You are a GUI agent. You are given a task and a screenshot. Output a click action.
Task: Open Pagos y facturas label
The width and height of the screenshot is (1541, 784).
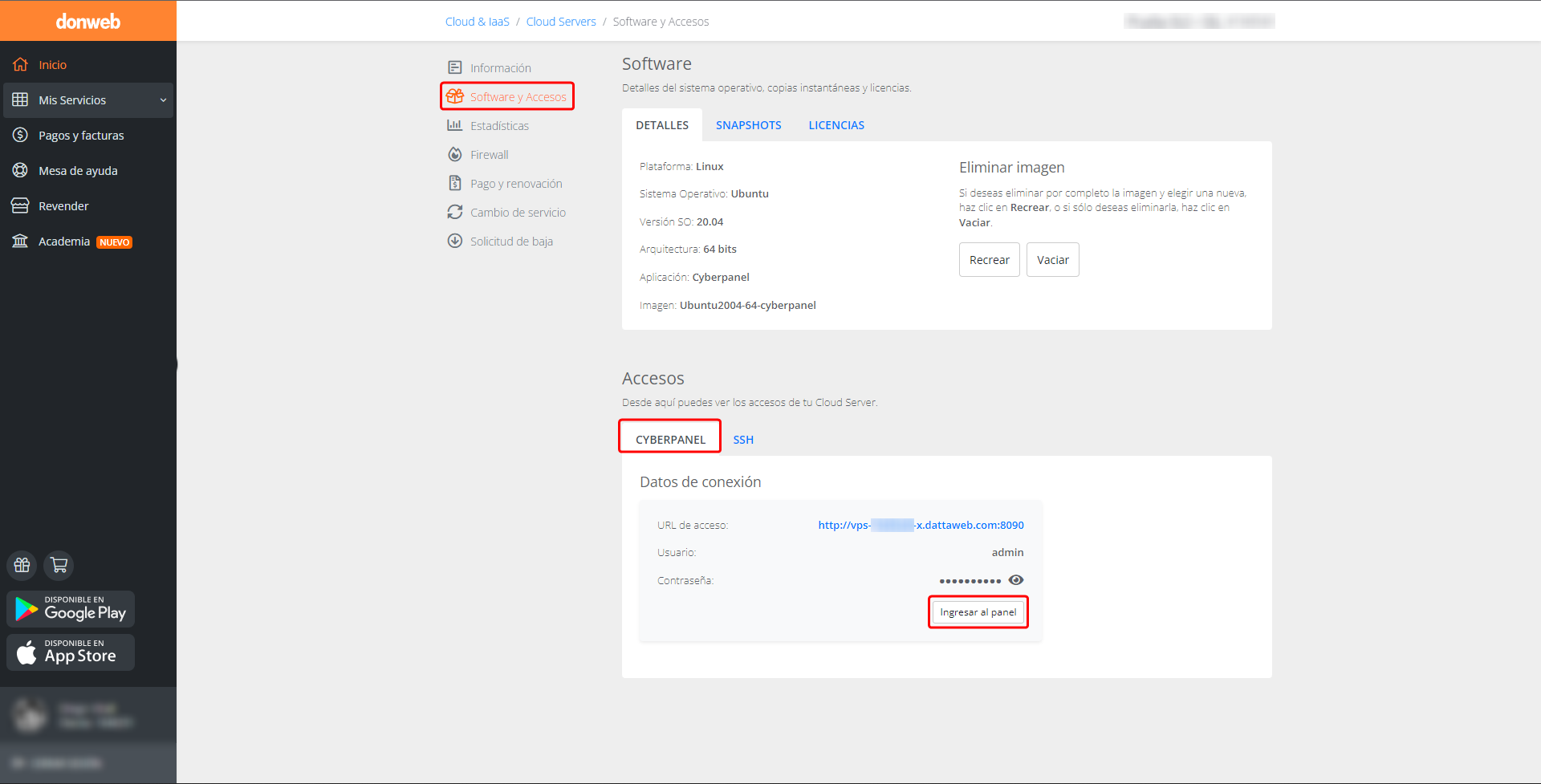coord(81,136)
